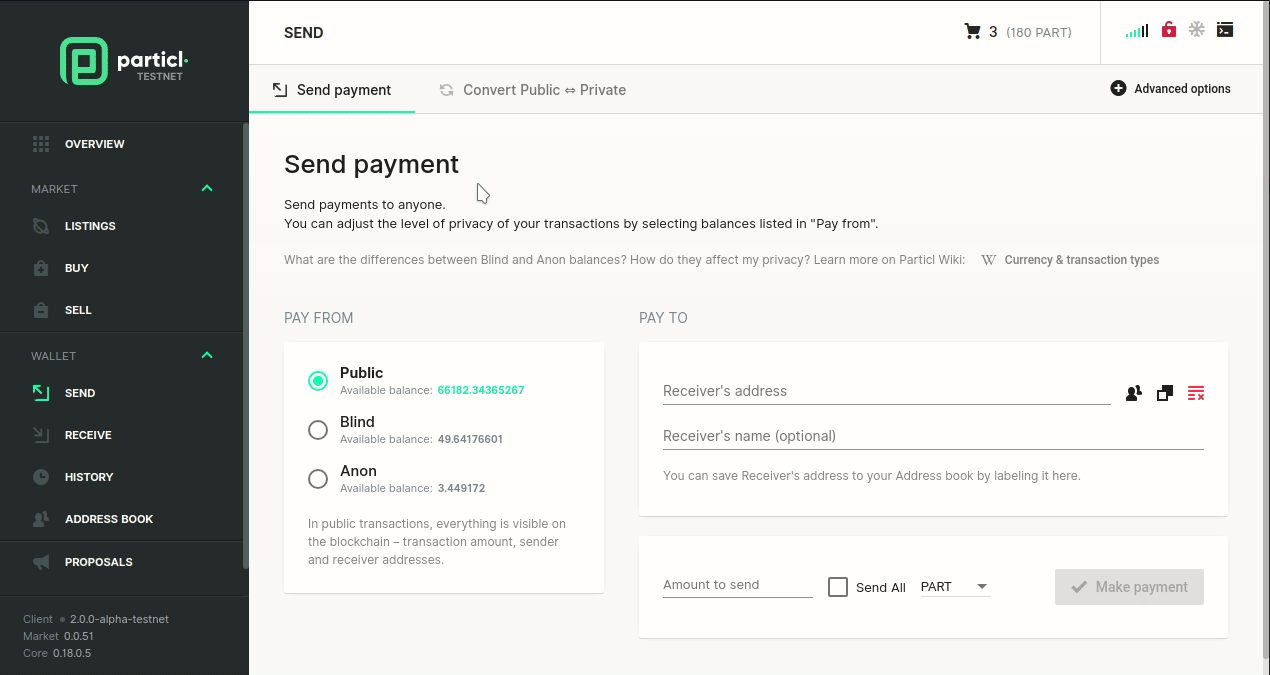Focus the Receiver's name field
This screenshot has height=675, width=1270.
[x=933, y=436]
